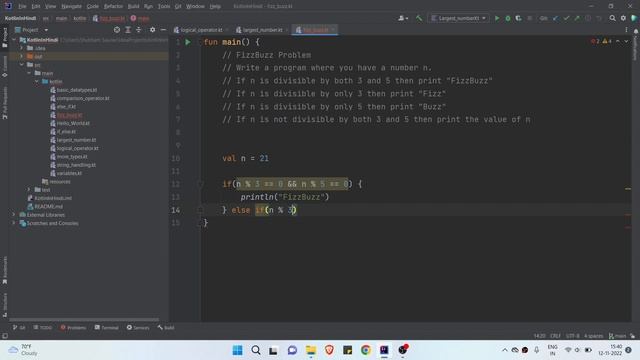
Task: Click the green Run button in toolbar
Action: coord(497,18)
